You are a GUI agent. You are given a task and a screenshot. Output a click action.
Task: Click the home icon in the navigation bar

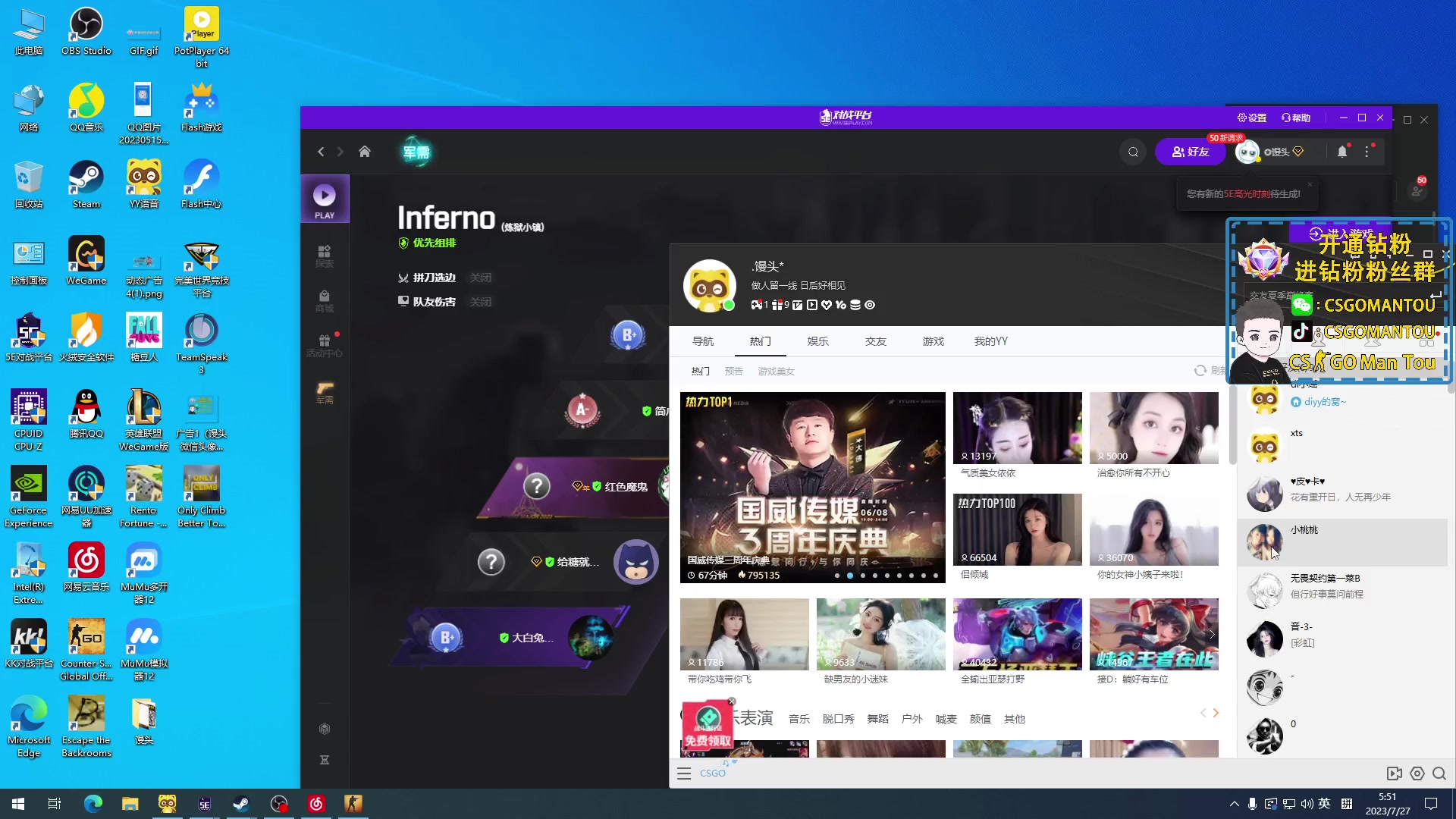365,152
